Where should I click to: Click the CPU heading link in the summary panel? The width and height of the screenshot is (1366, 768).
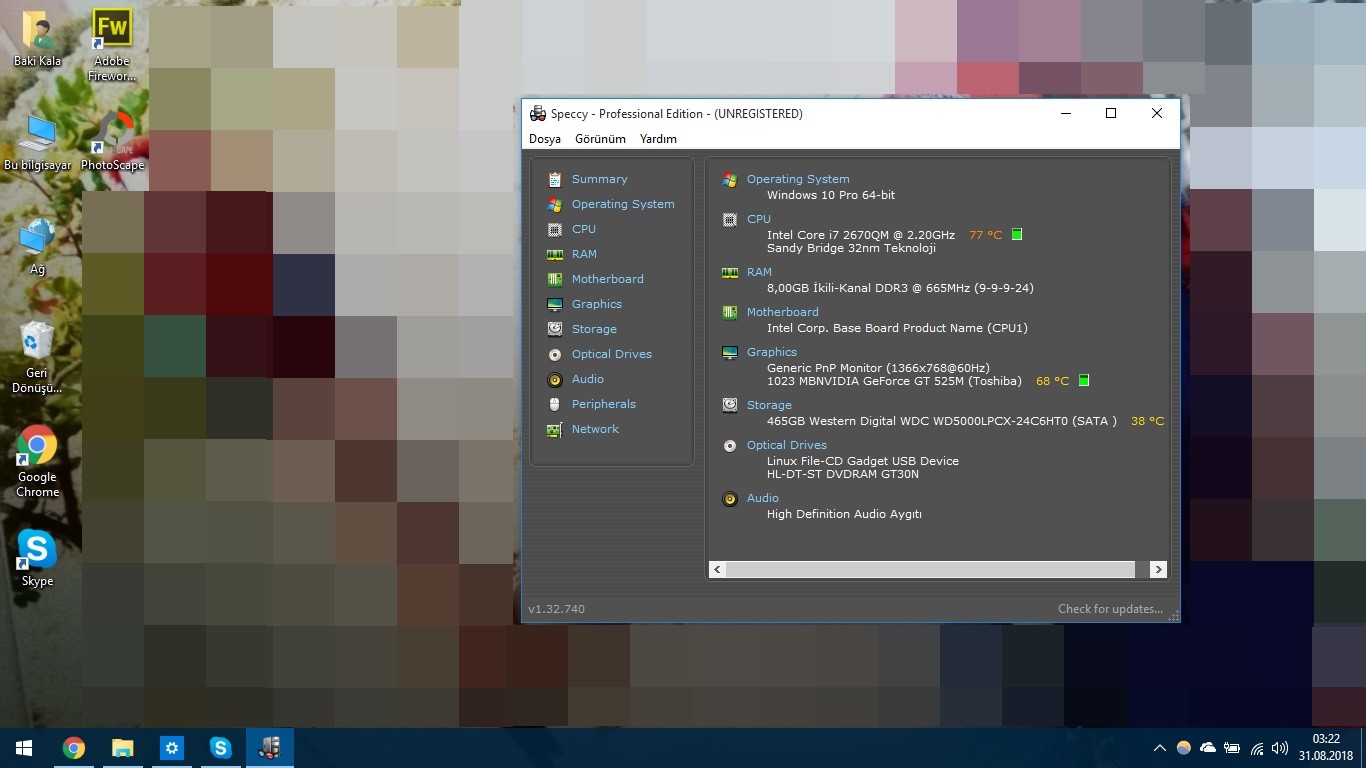[x=759, y=219]
